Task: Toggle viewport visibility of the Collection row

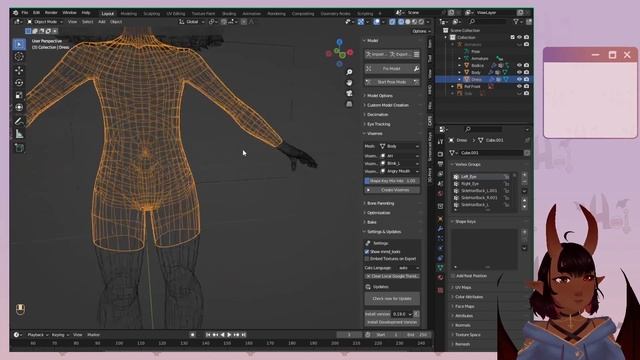Action: pos(519,37)
